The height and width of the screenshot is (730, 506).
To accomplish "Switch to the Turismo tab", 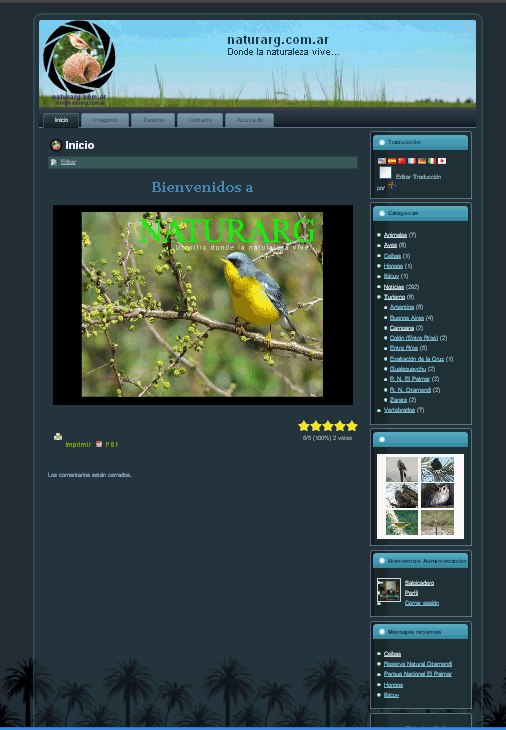I will [x=153, y=120].
